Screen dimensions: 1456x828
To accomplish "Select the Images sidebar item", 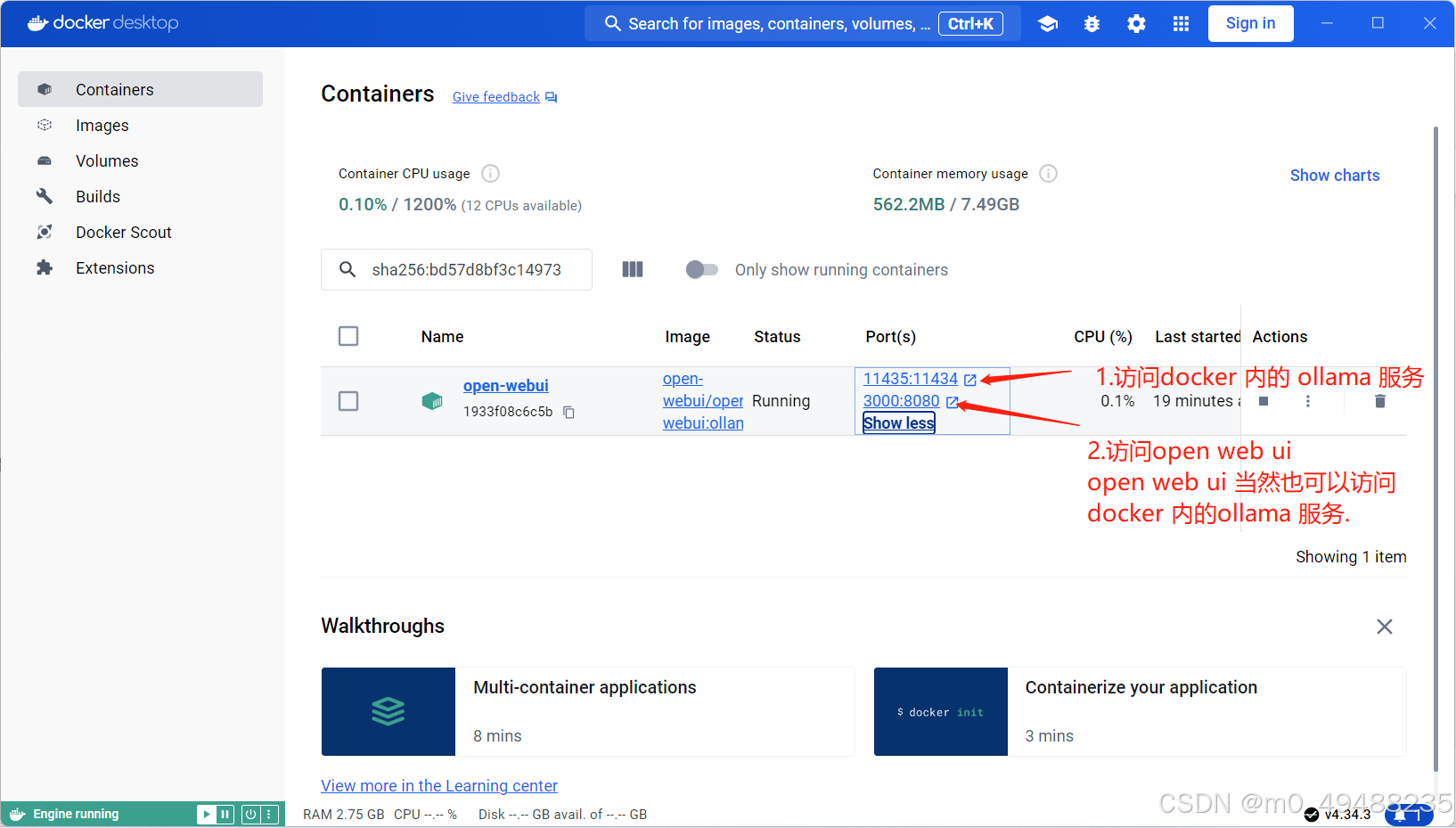I will coord(102,125).
